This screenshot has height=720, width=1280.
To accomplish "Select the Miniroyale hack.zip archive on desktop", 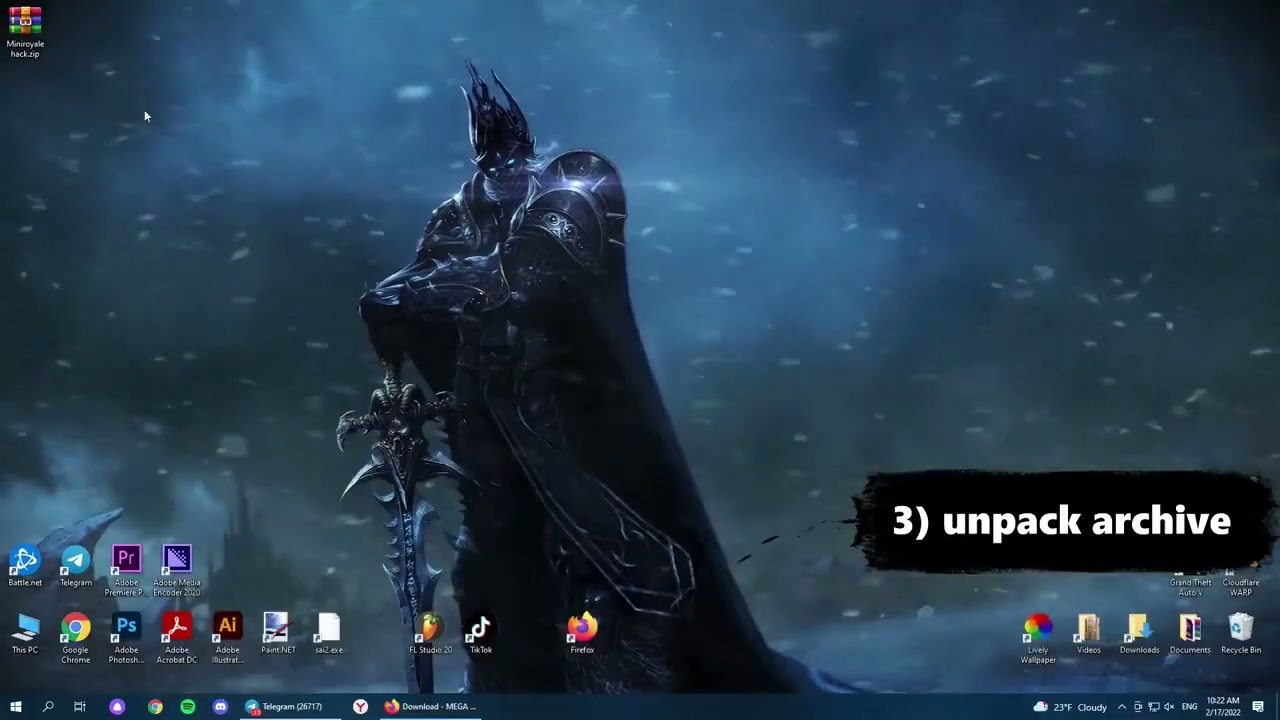I will pyautogui.click(x=25, y=33).
